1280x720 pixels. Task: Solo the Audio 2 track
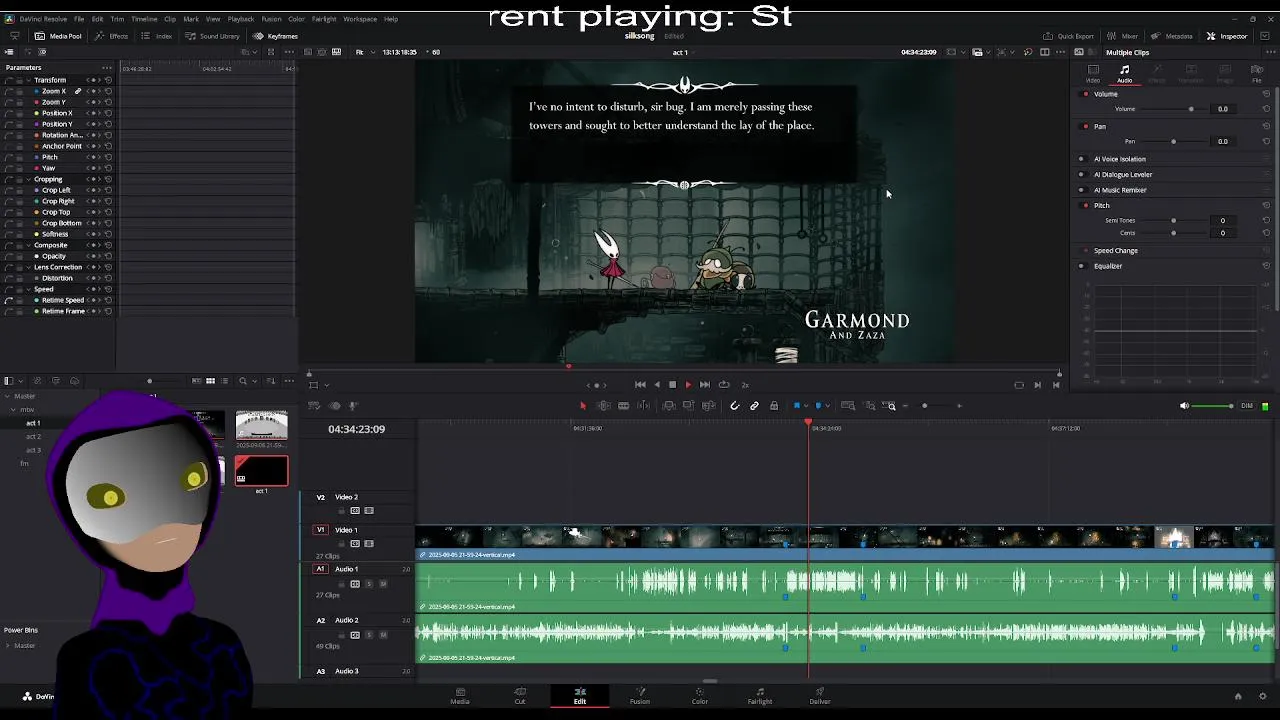click(x=368, y=635)
